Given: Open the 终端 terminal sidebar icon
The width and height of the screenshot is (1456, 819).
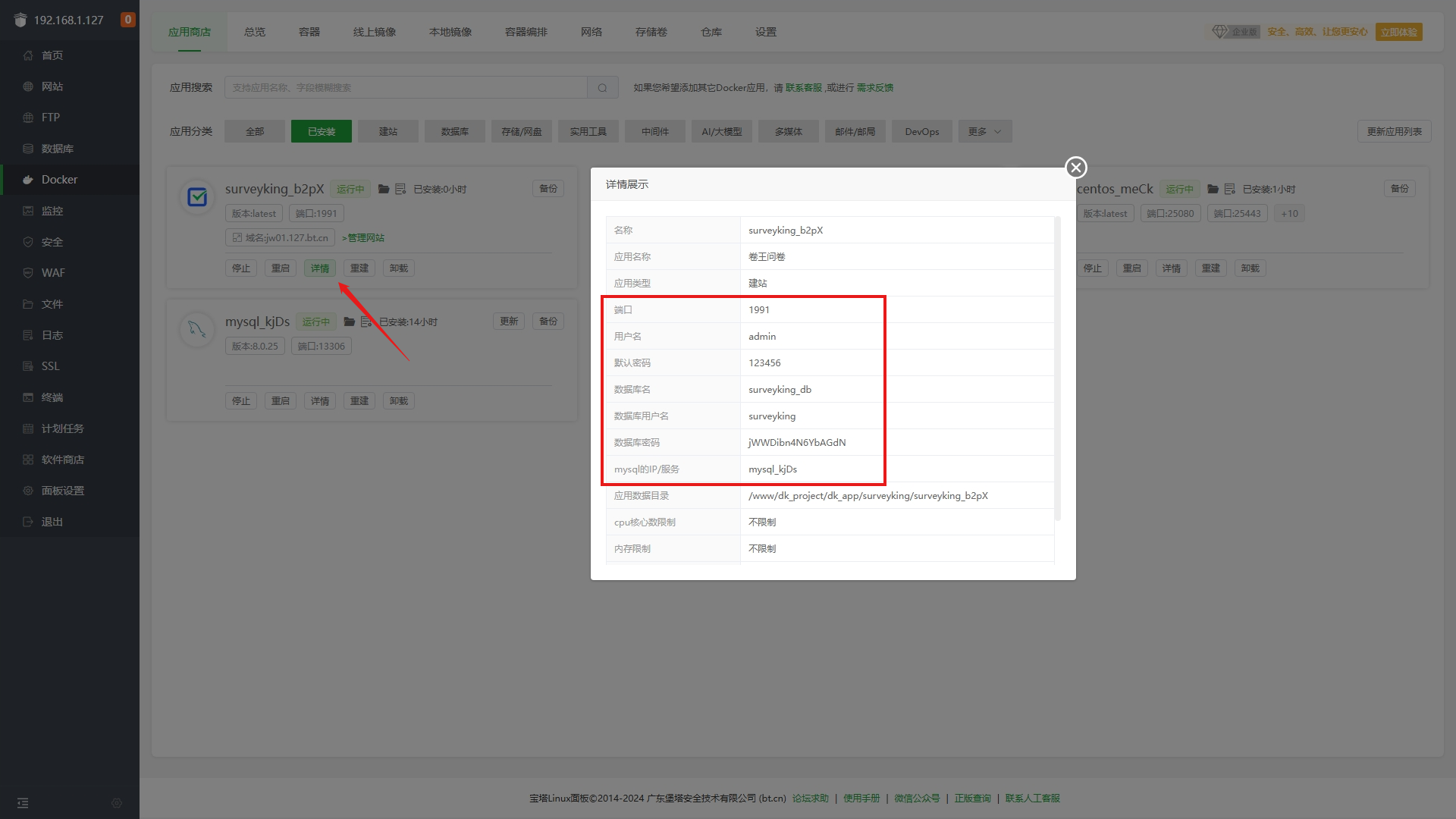Looking at the screenshot, I should click(x=28, y=397).
